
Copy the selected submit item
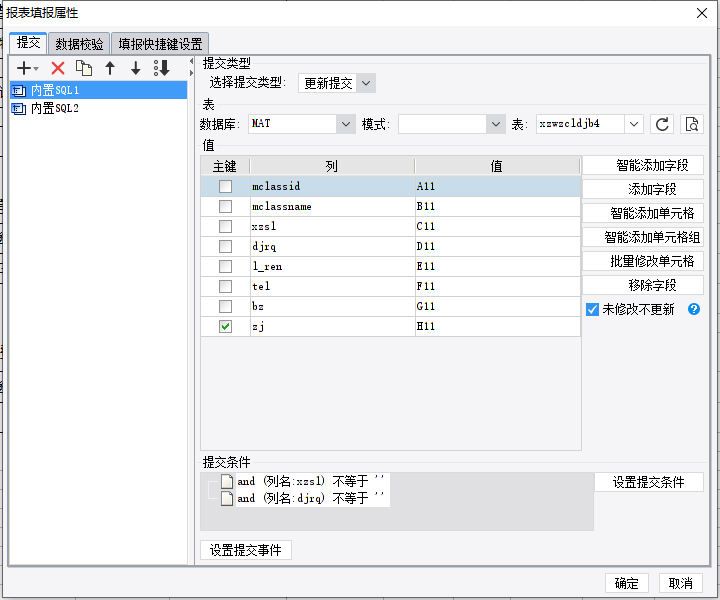[x=84, y=68]
